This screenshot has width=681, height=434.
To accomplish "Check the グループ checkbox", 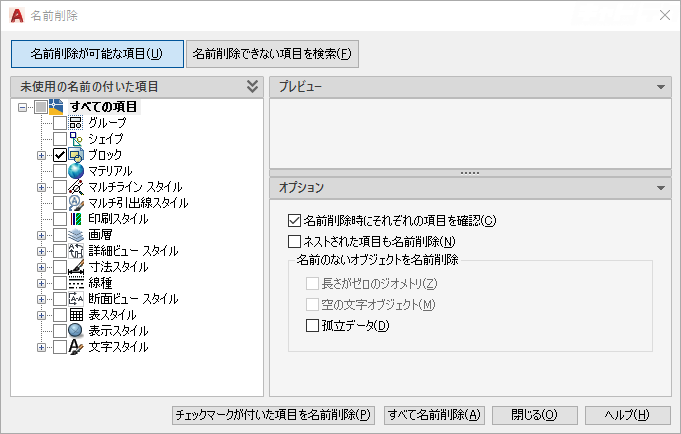I will [60, 123].
